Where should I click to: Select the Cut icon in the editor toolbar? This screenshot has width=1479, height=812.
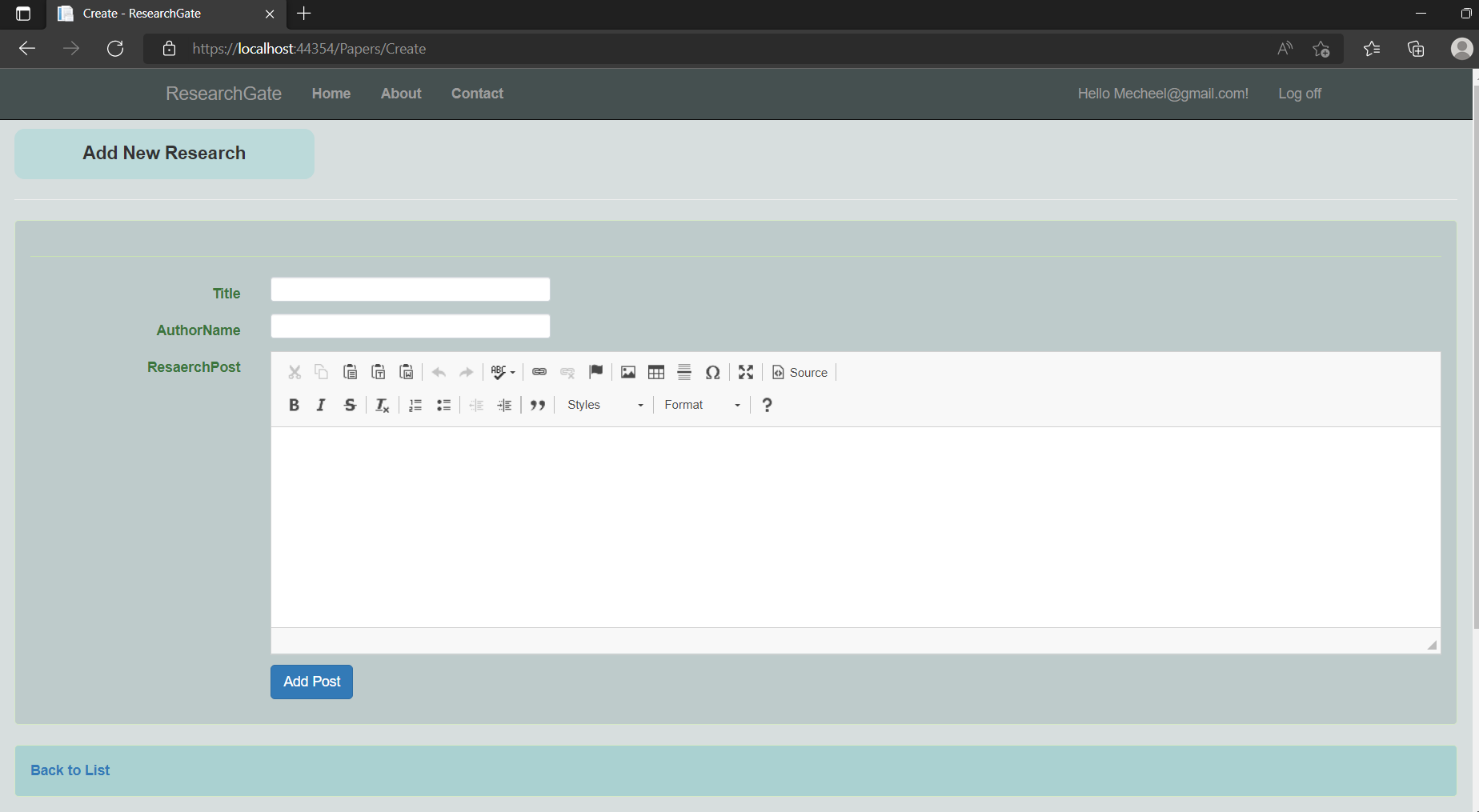point(294,371)
